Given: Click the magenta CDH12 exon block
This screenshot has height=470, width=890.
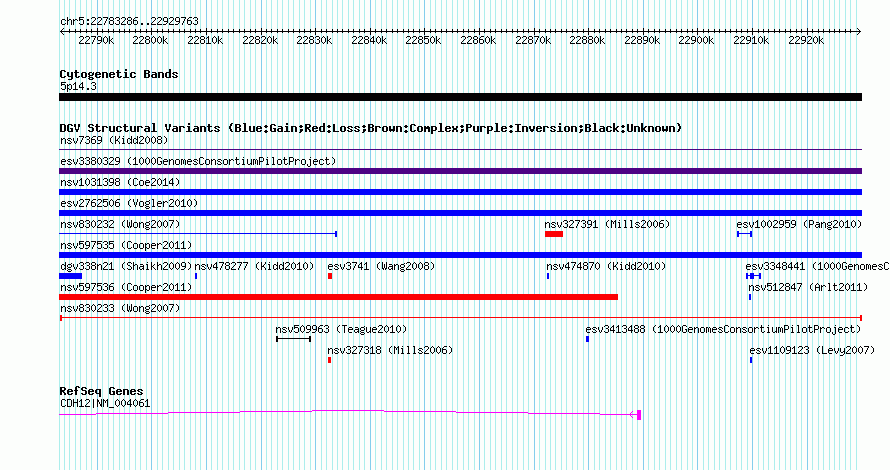Looking at the screenshot, I should tap(639, 415).
